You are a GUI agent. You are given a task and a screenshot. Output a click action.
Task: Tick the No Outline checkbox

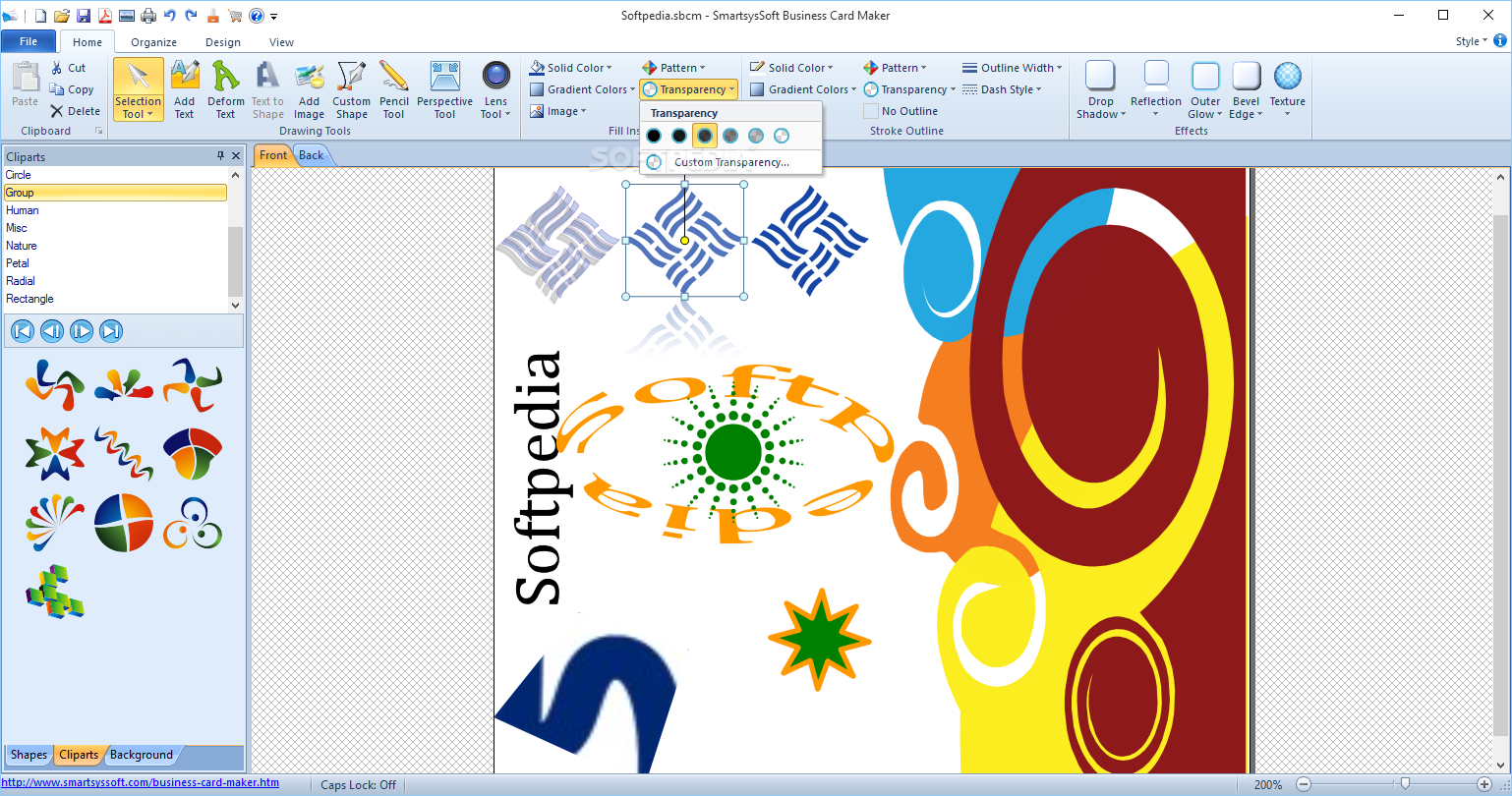click(871, 111)
